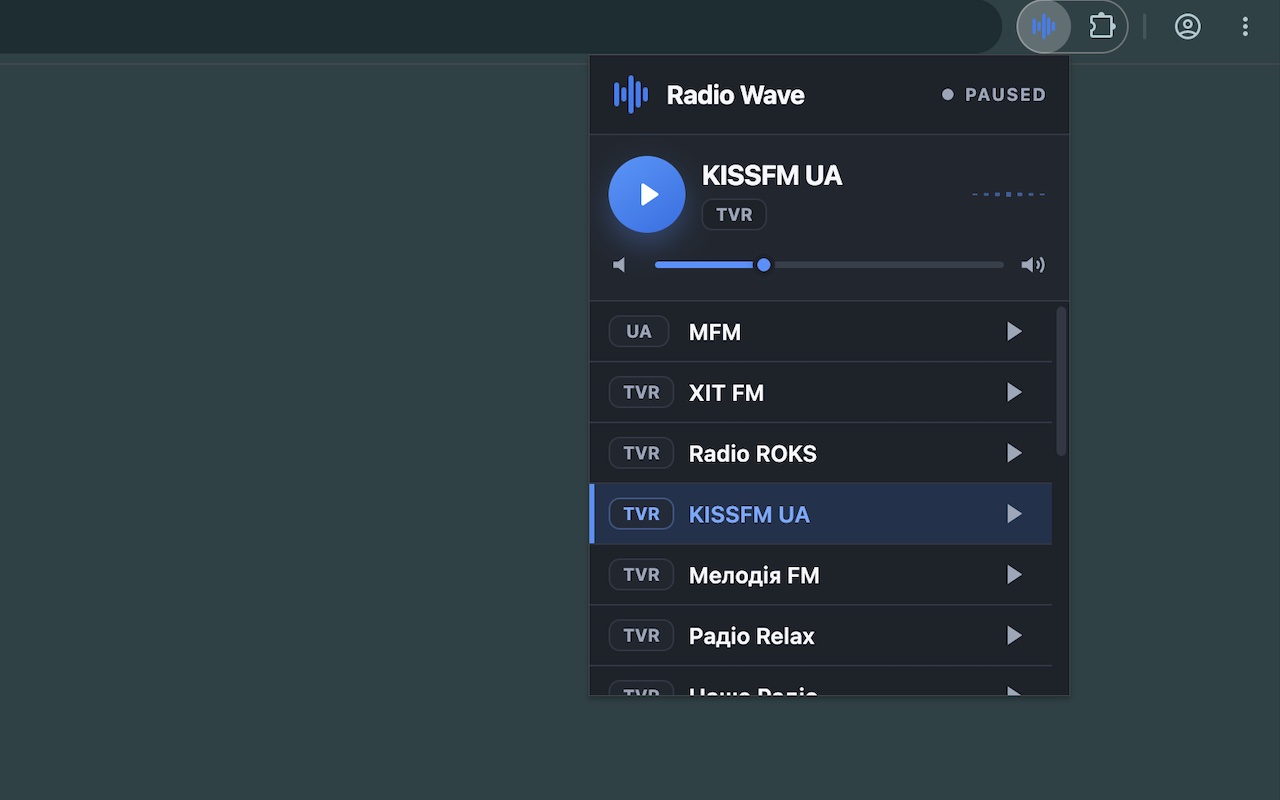Click the TVR tag beside Мелодія FM

[x=641, y=575]
